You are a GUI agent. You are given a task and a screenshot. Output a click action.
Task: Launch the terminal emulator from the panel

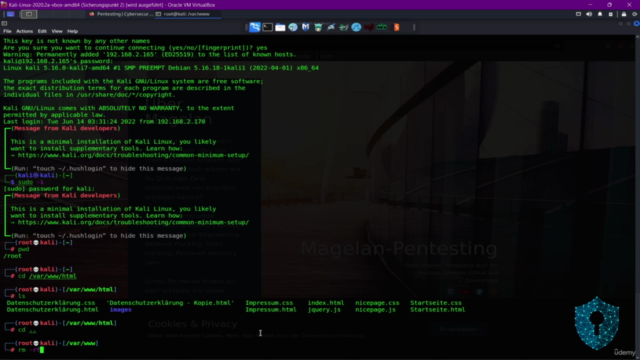[x=267, y=27]
